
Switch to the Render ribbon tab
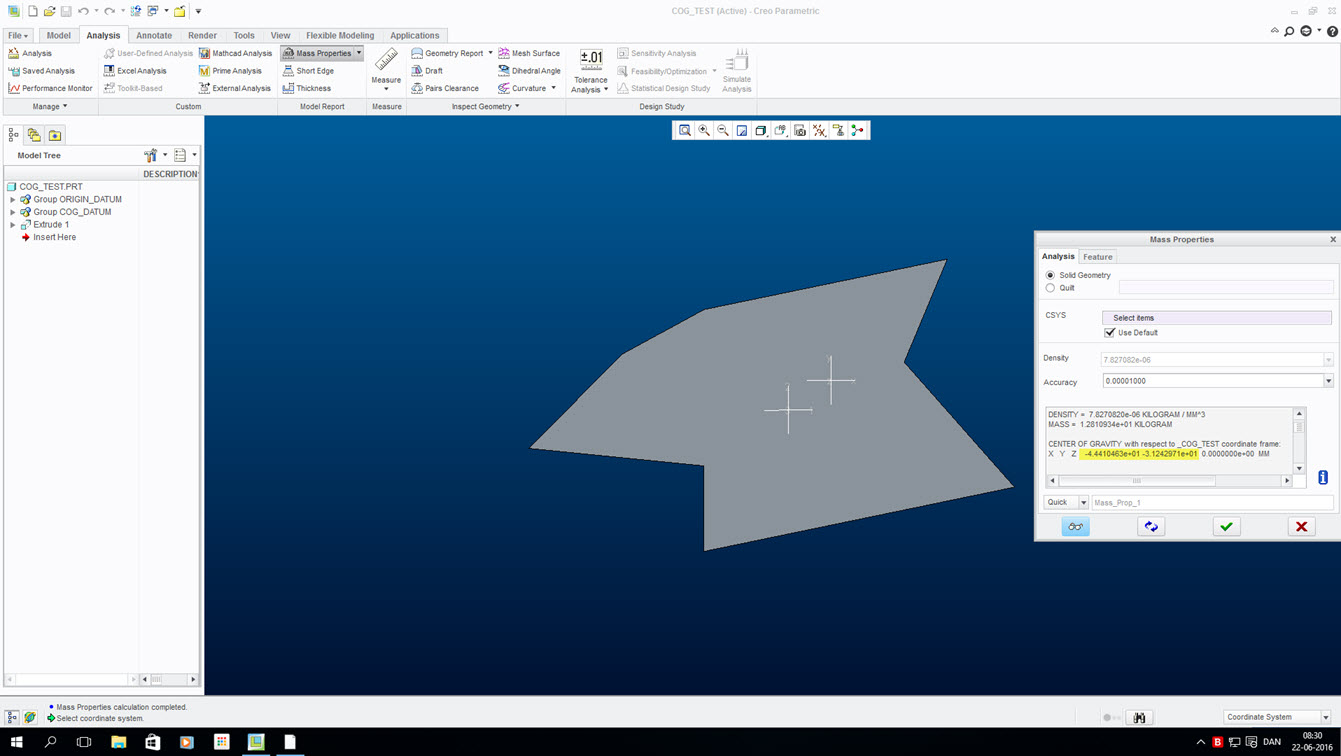202,35
